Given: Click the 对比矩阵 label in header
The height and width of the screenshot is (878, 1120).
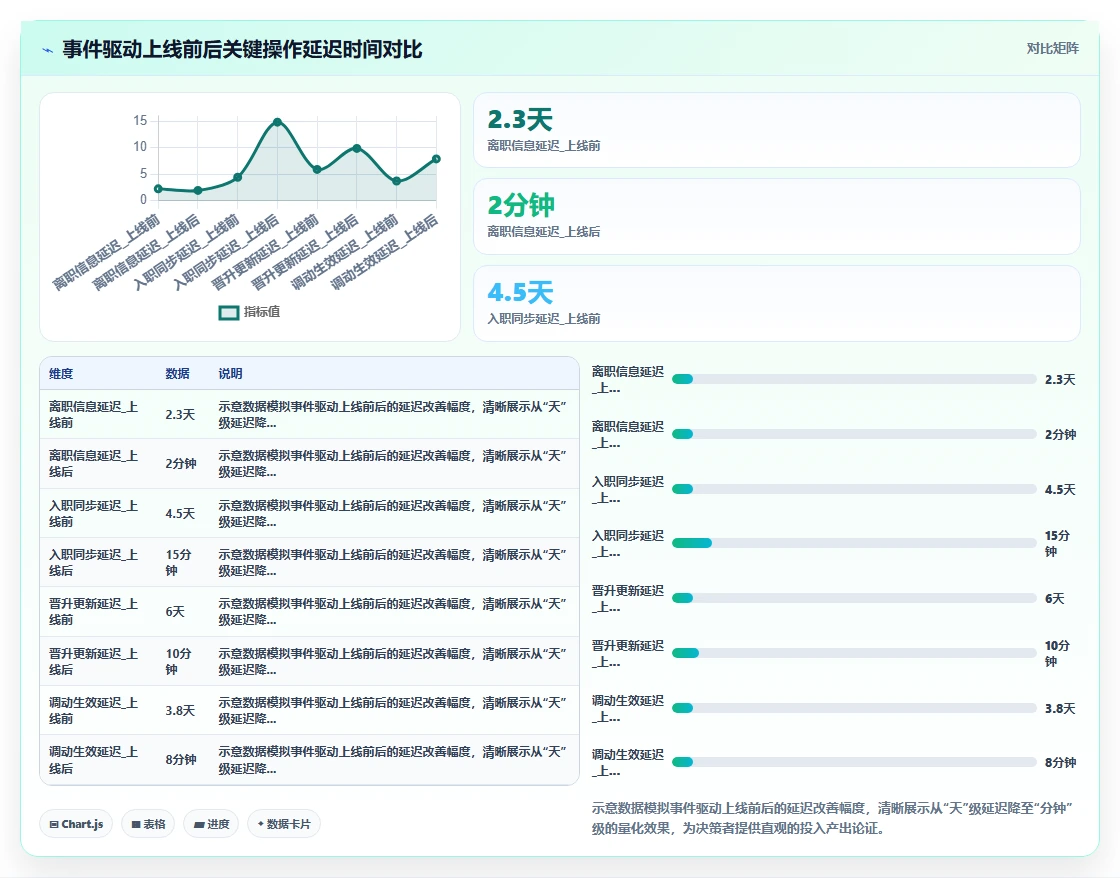Looking at the screenshot, I should 1052,49.
